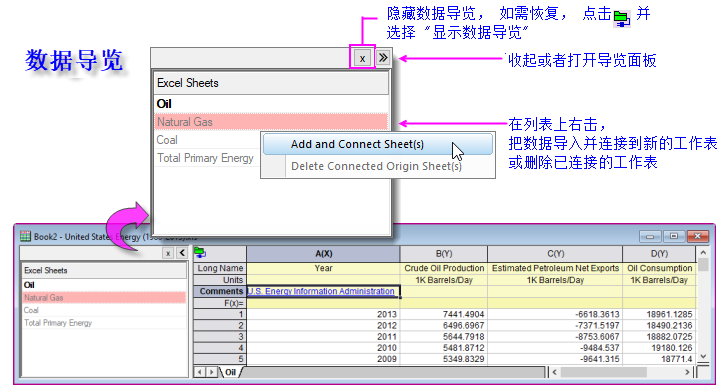This screenshot has height=385, width=721.
Task: Click horizontal scrollbar left arrow
Action: 555,372
